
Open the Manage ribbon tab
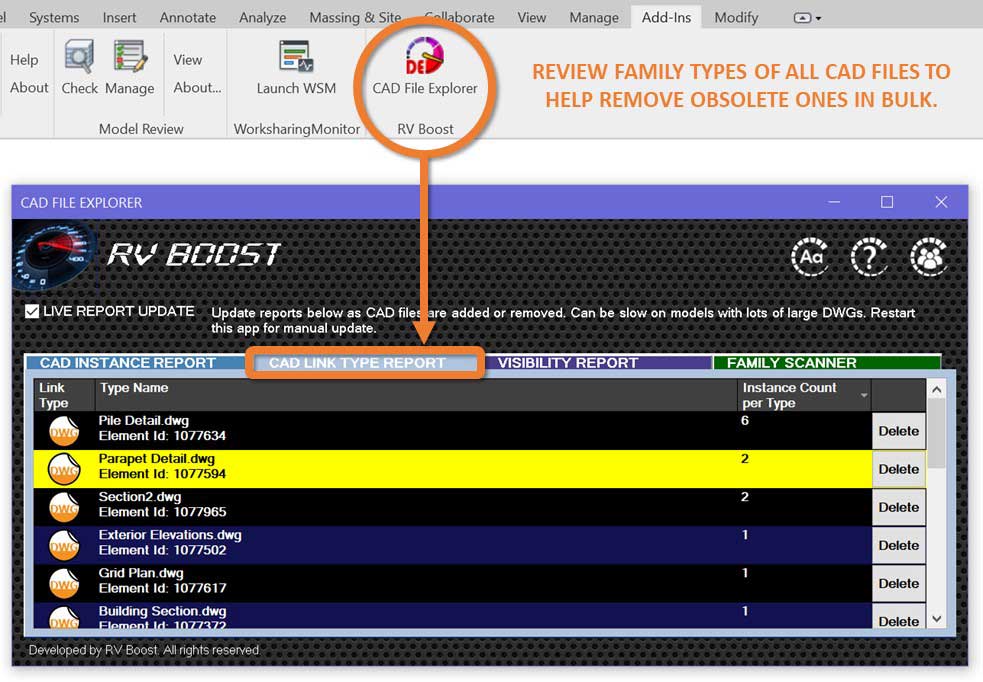coord(594,18)
